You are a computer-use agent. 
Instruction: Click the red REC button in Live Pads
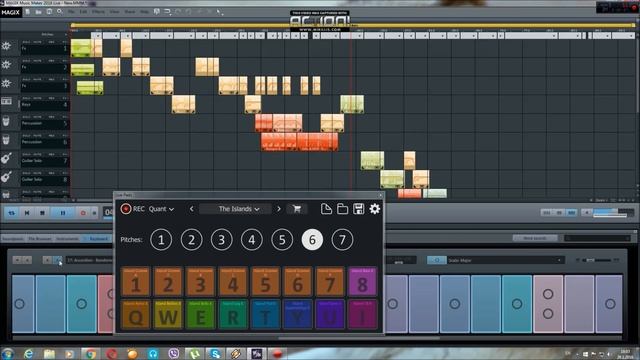(x=126, y=209)
